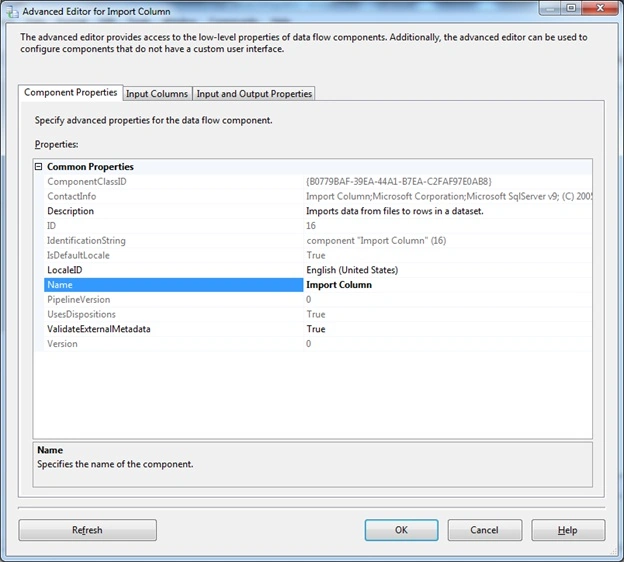Select the ContactInfo property row
The height and width of the screenshot is (562, 624).
click(174, 196)
